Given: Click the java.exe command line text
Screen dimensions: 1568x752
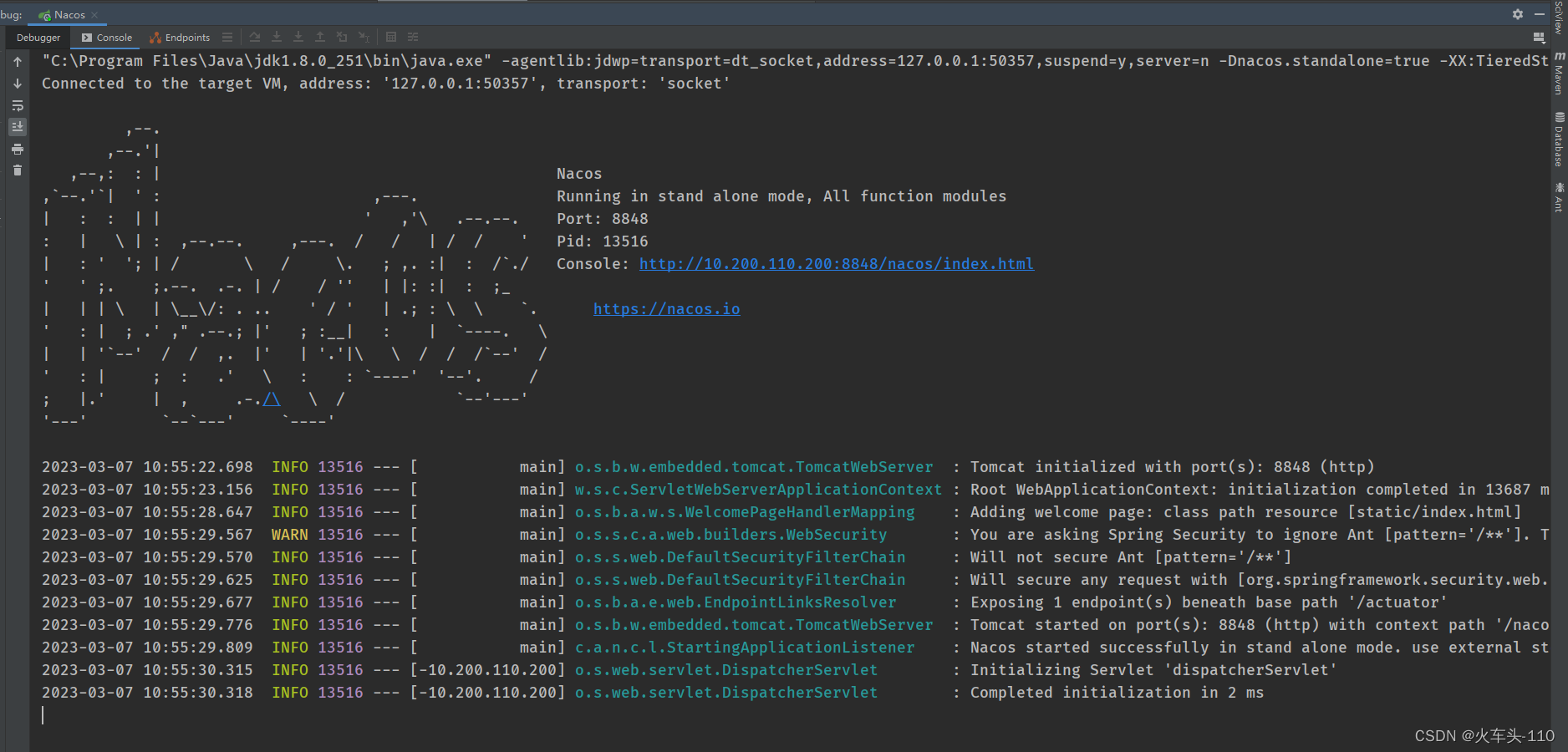Looking at the screenshot, I should (794, 61).
